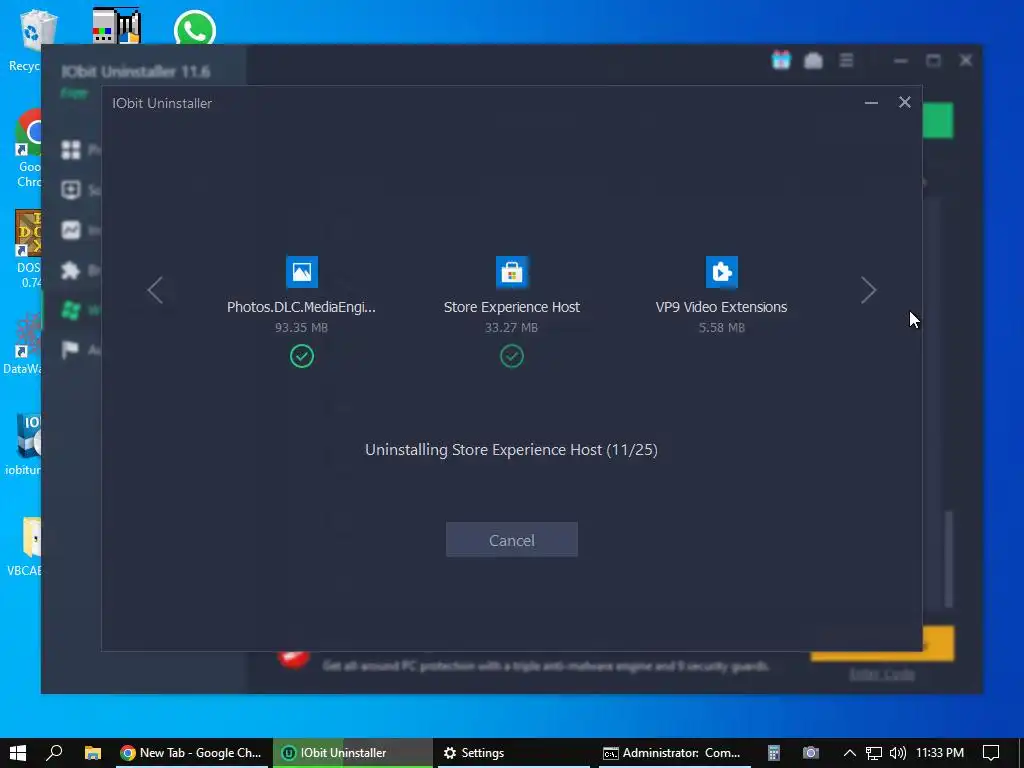The height and width of the screenshot is (768, 1024).
Task: Click the '33.27 MB' size label
Action: click(x=511, y=327)
